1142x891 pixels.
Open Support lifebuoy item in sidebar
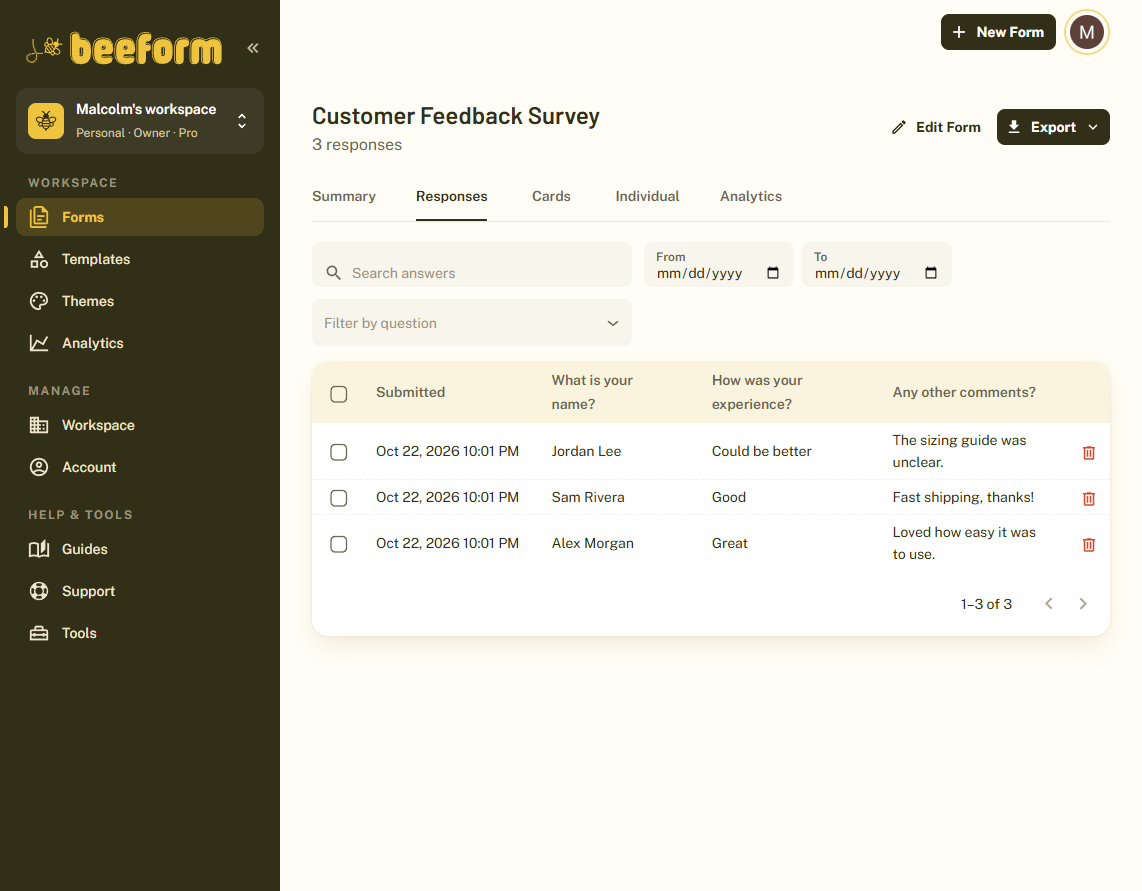[x=140, y=591]
